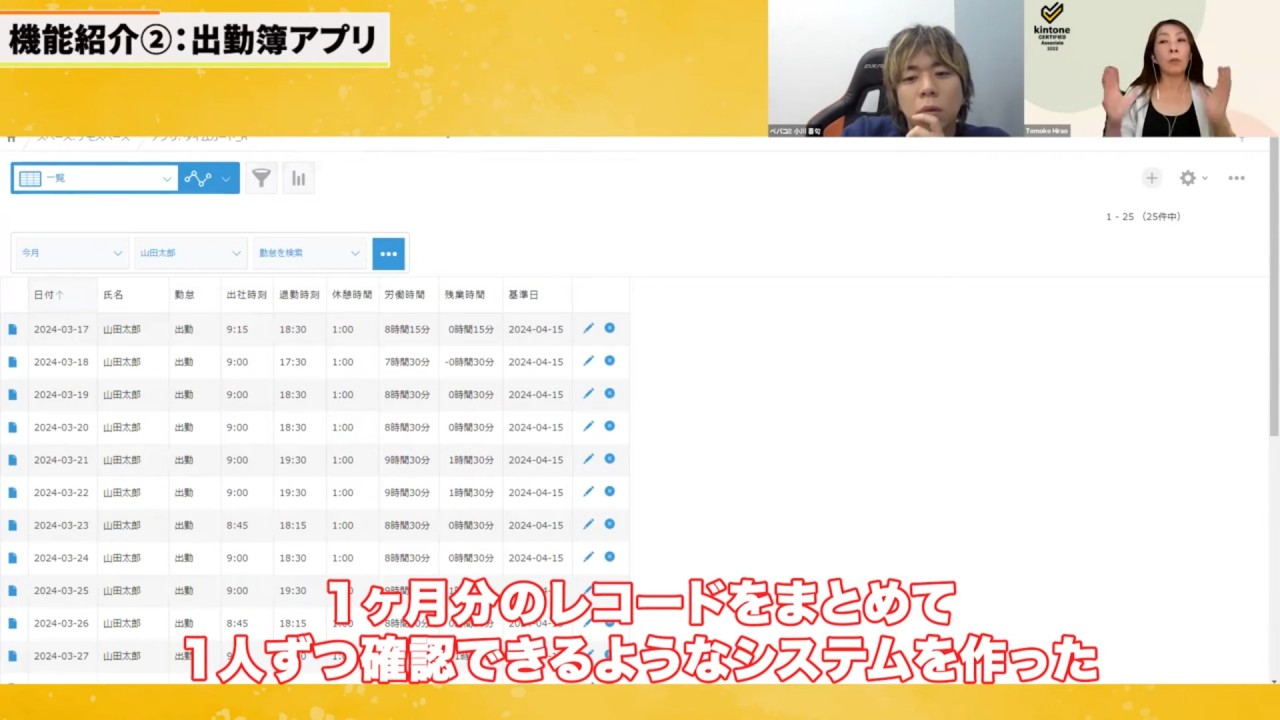Select the blue line graph icon
This screenshot has height=720, width=1280.
point(198,177)
